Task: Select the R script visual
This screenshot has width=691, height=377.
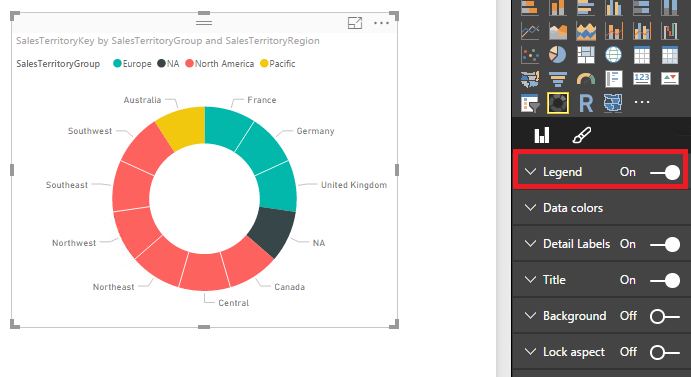Action: click(586, 103)
